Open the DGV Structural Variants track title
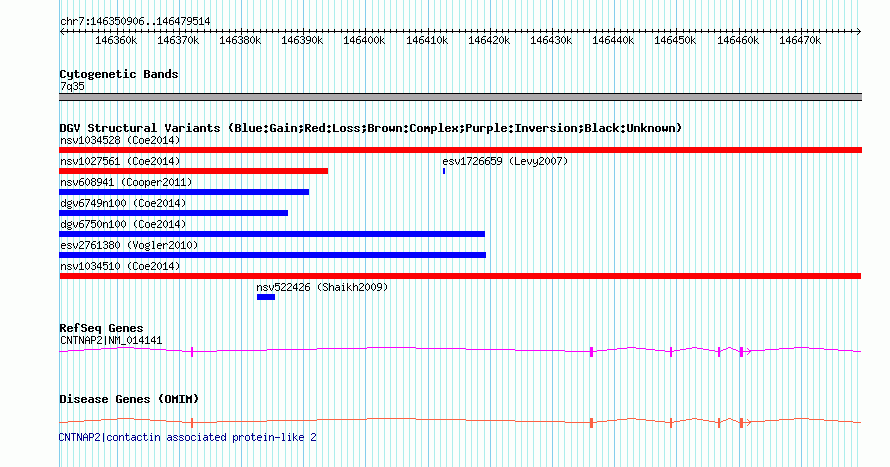This screenshot has height=467, width=890. tap(370, 128)
